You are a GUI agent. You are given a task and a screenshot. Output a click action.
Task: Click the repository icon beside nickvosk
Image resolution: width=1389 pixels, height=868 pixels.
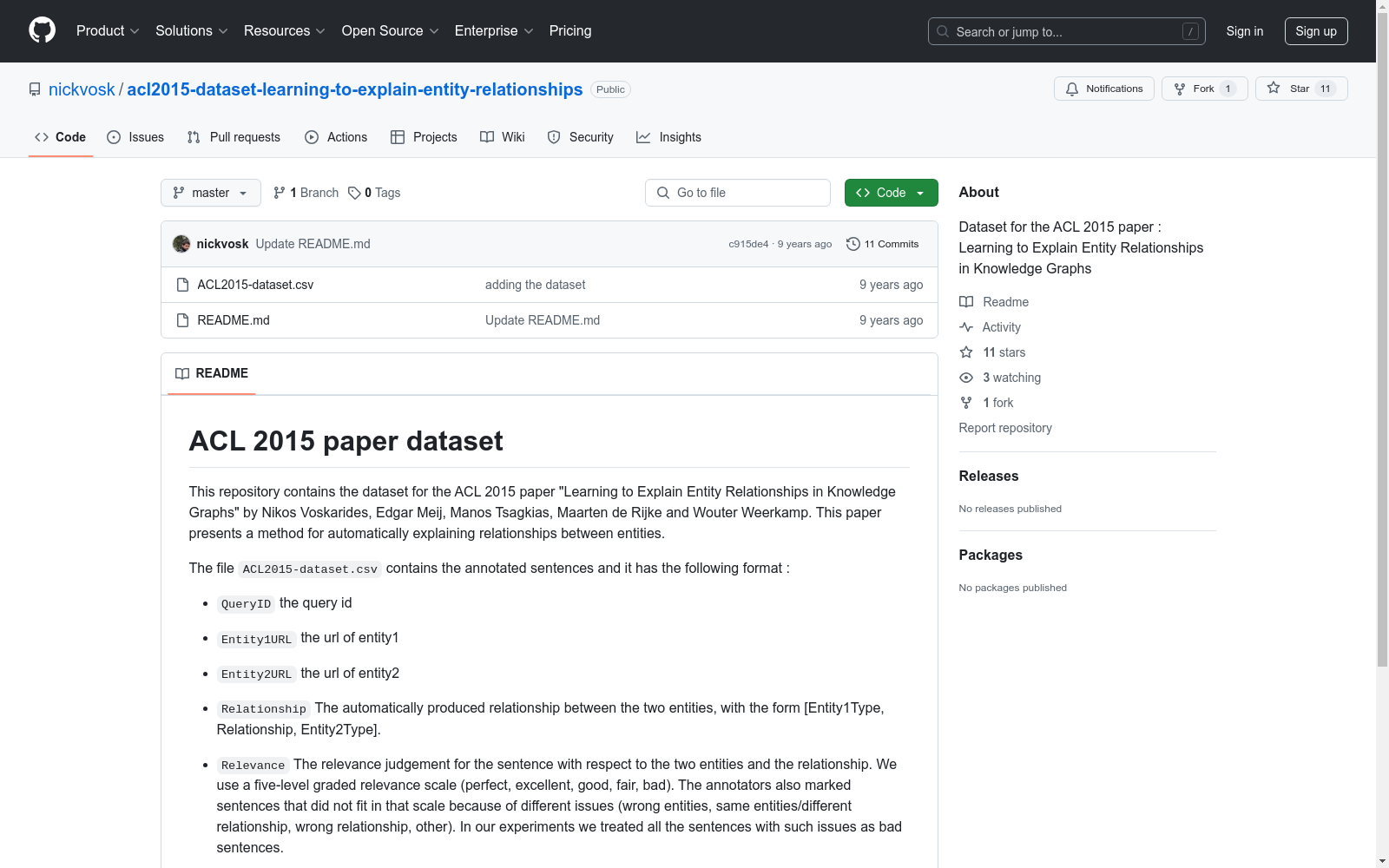click(x=35, y=89)
